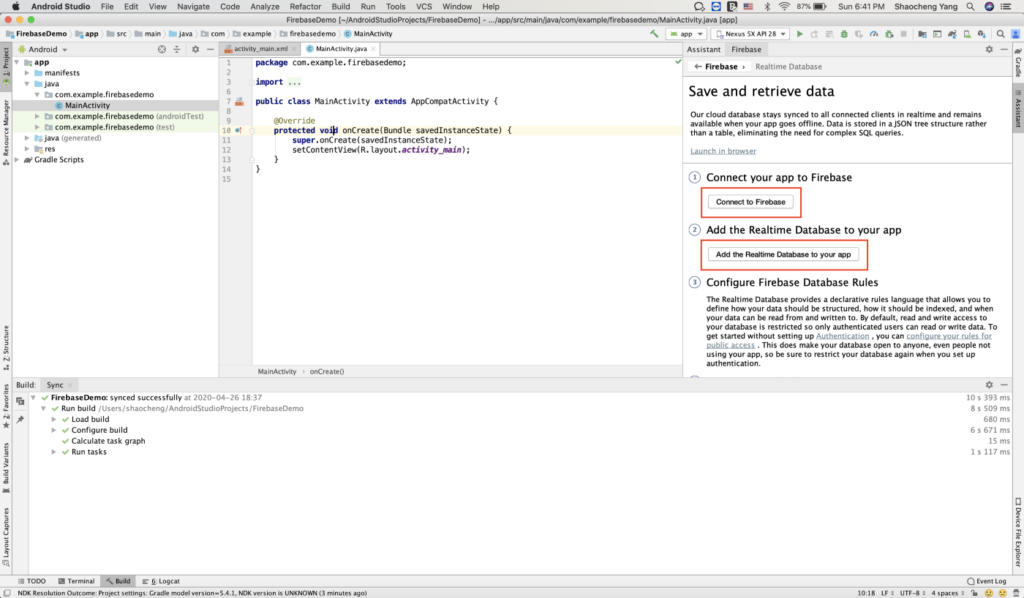
Task: Click the Wi-Fi status icon in menu bar
Action: (784, 7)
